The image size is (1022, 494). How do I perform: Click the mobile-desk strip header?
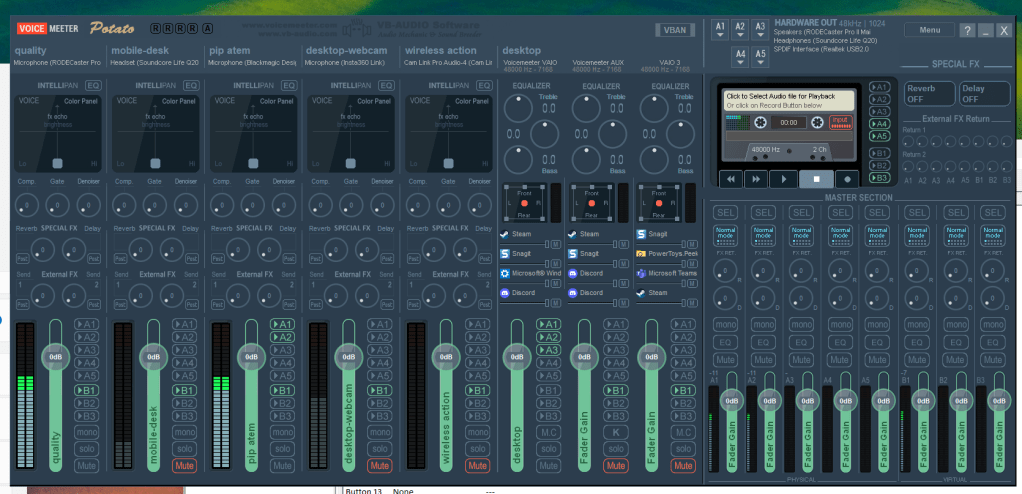coord(140,50)
